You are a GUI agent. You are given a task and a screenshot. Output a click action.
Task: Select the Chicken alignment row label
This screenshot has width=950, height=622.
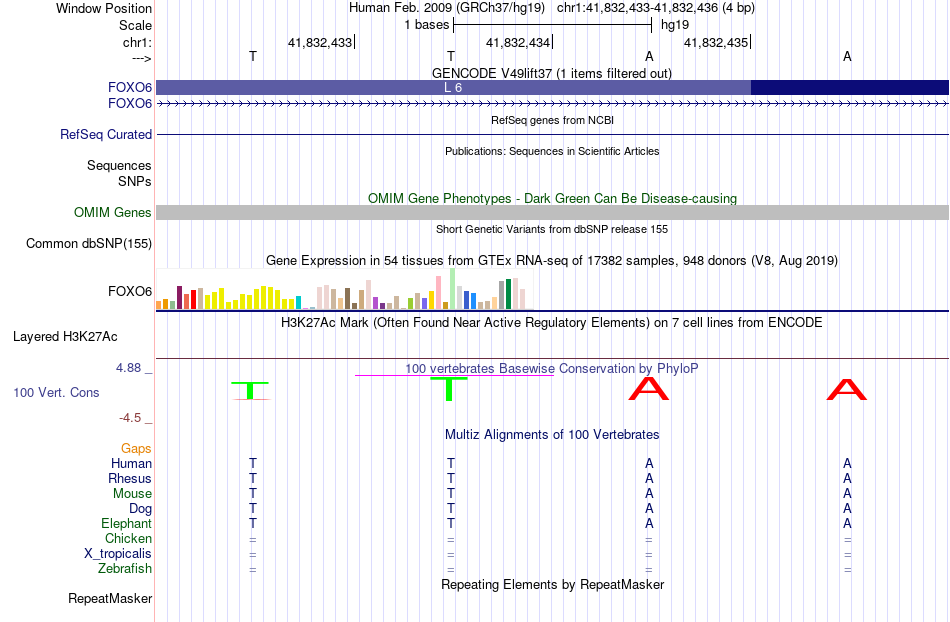[x=128, y=538]
